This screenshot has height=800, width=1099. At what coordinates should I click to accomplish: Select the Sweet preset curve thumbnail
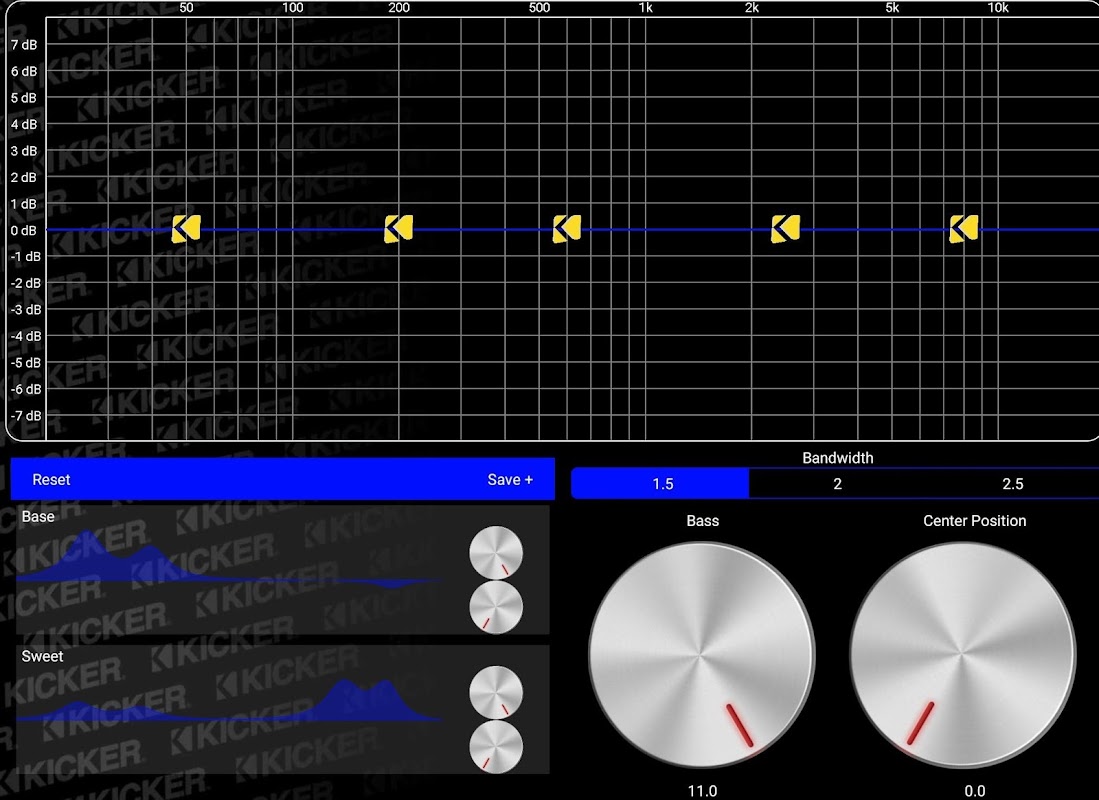[229, 701]
